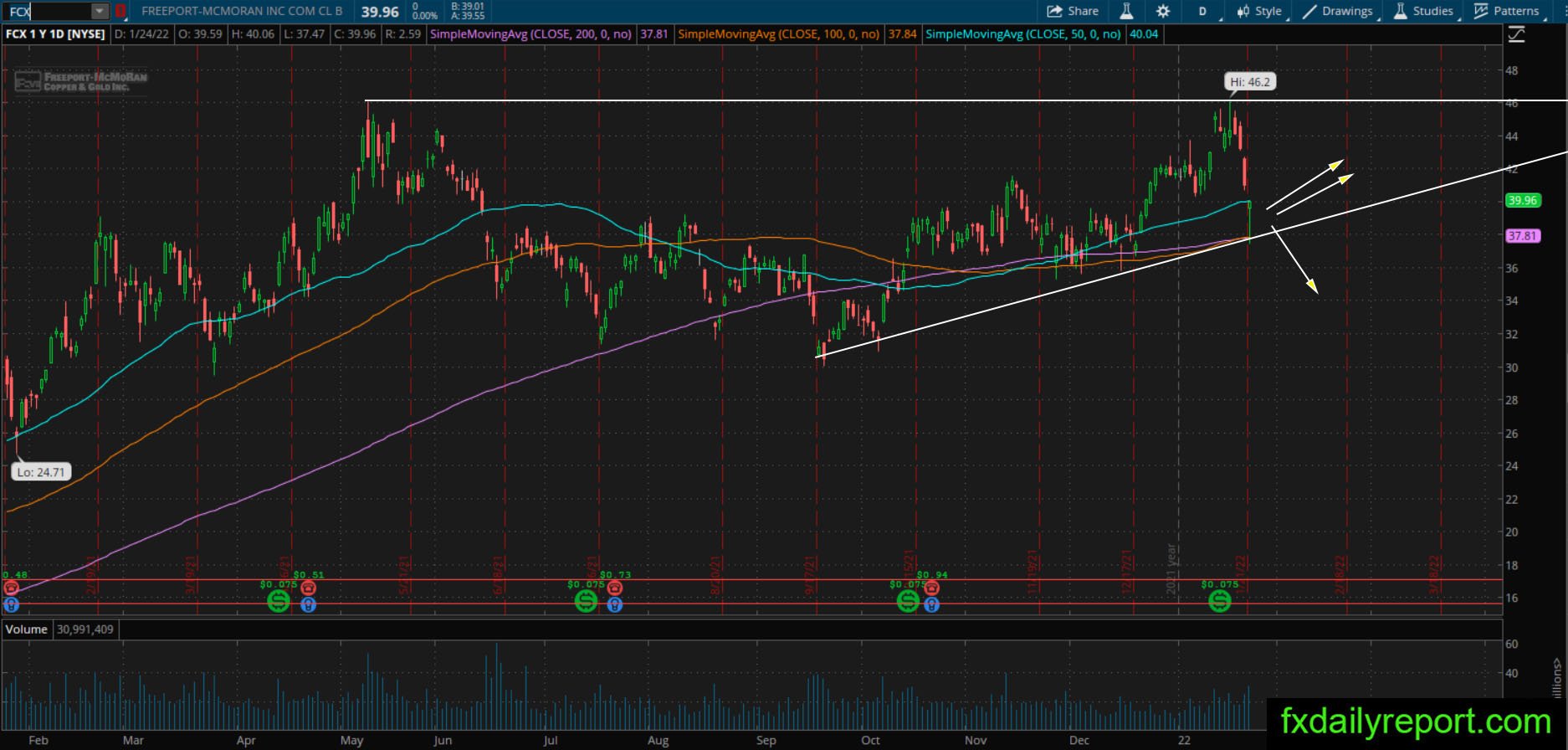Select the 200-period SimpleMovingAvg study label
The height and width of the screenshot is (750, 1568).
tap(530, 34)
